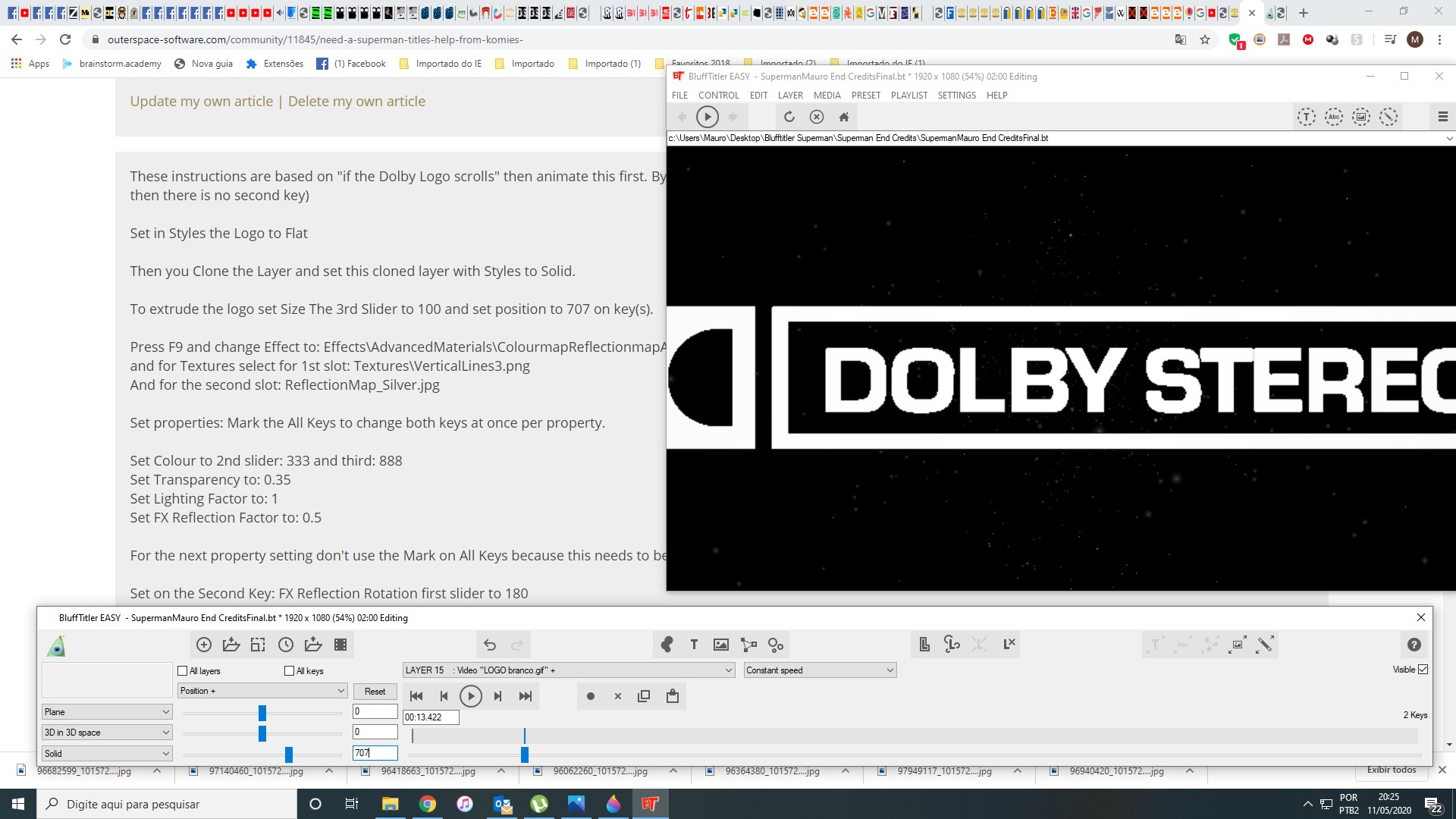The image size is (1456, 819).
Task: Click the create key dot button
Action: point(591,696)
